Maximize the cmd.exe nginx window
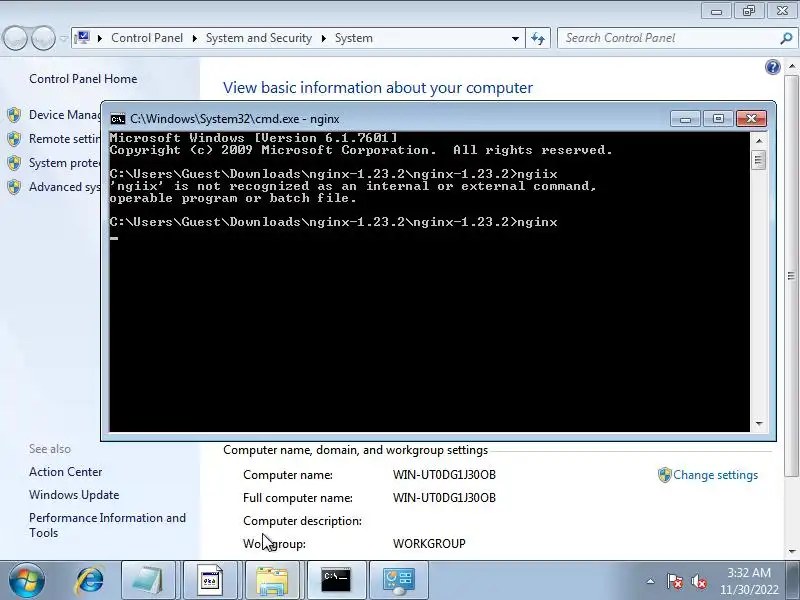The height and width of the screenshot is (600, 800). (718, 119)
